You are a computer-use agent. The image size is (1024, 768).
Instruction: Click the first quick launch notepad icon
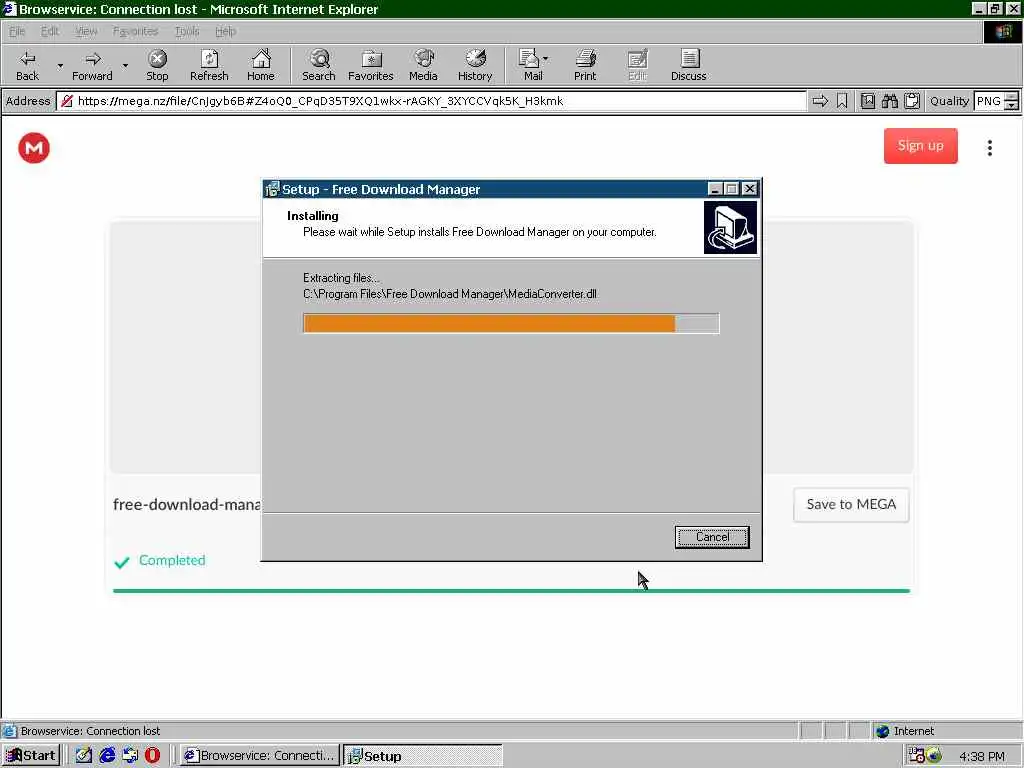[x=84, y=756]
